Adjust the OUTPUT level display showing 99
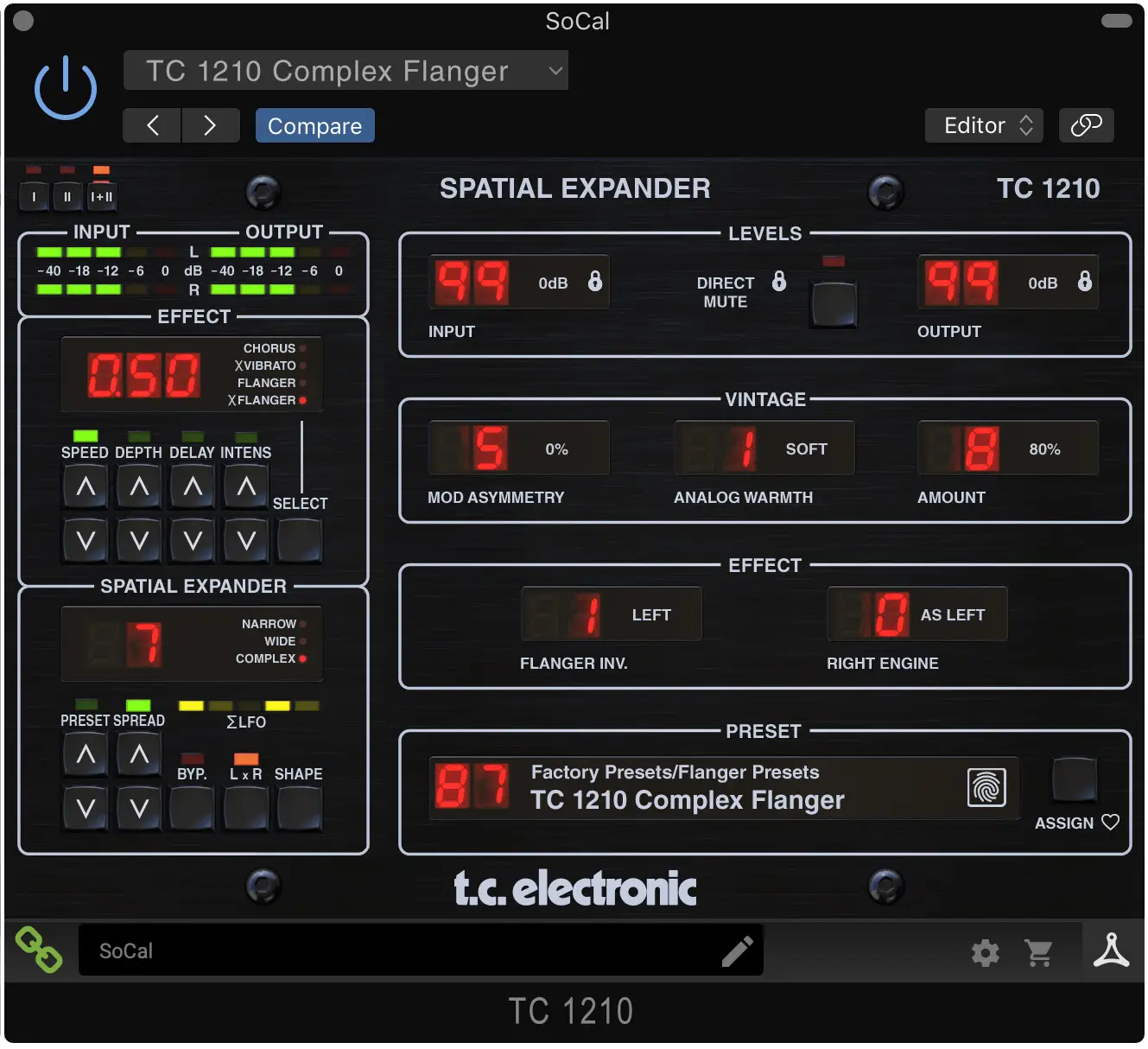This screenshot has width=1148, height=1049. 962,283
